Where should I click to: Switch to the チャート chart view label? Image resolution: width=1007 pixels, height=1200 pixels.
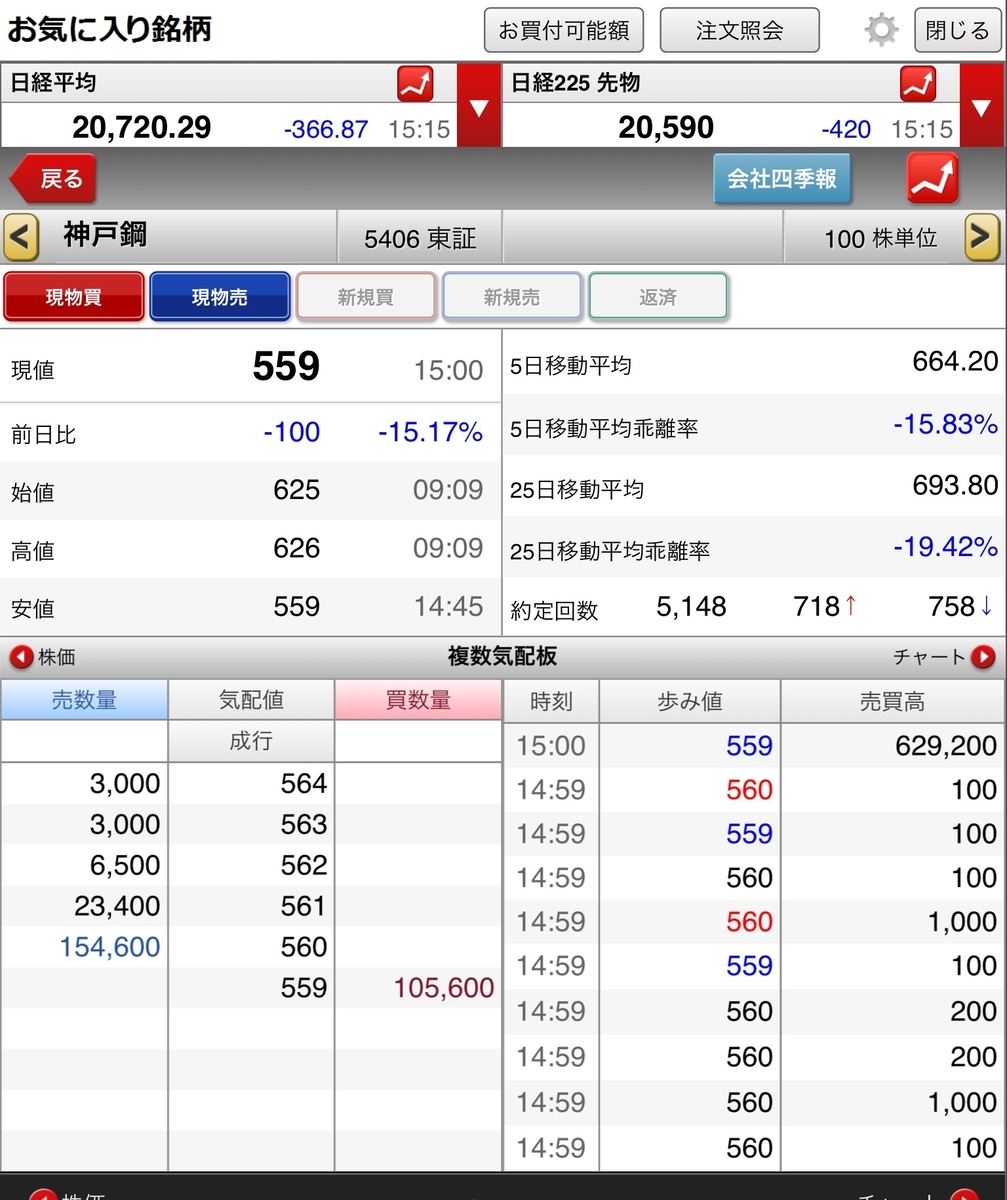[x=929, y=657]
